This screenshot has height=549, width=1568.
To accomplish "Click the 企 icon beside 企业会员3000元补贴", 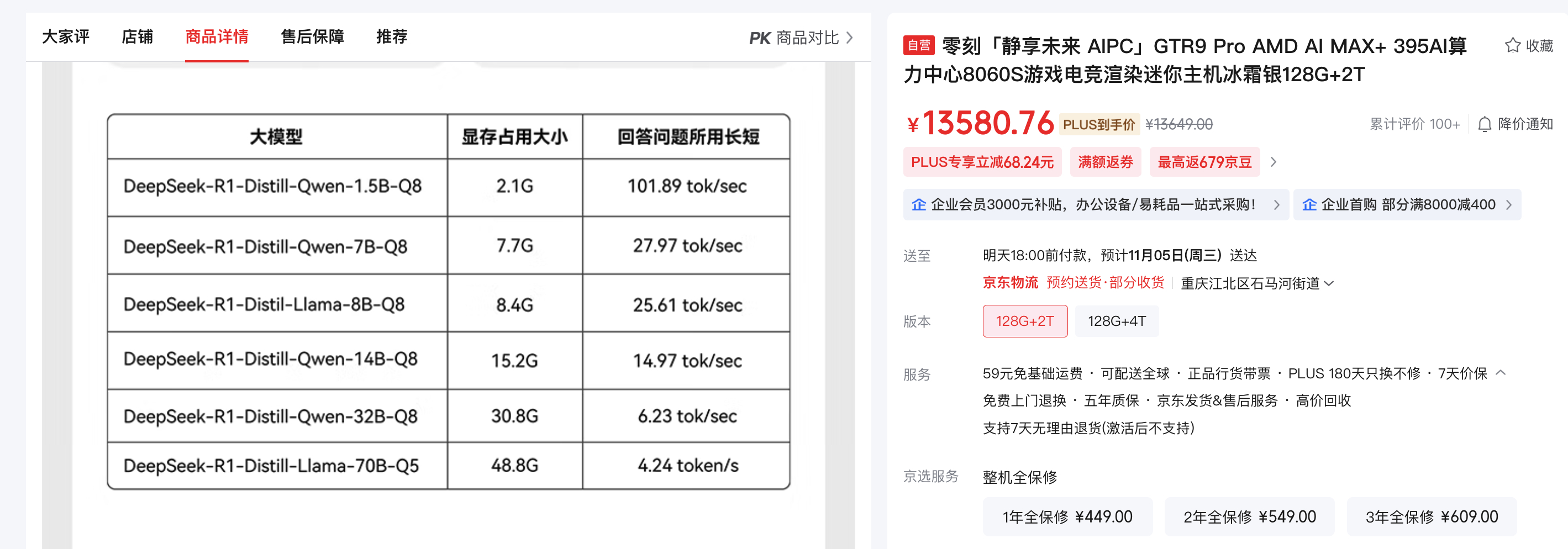I will [x=918, y=204].
